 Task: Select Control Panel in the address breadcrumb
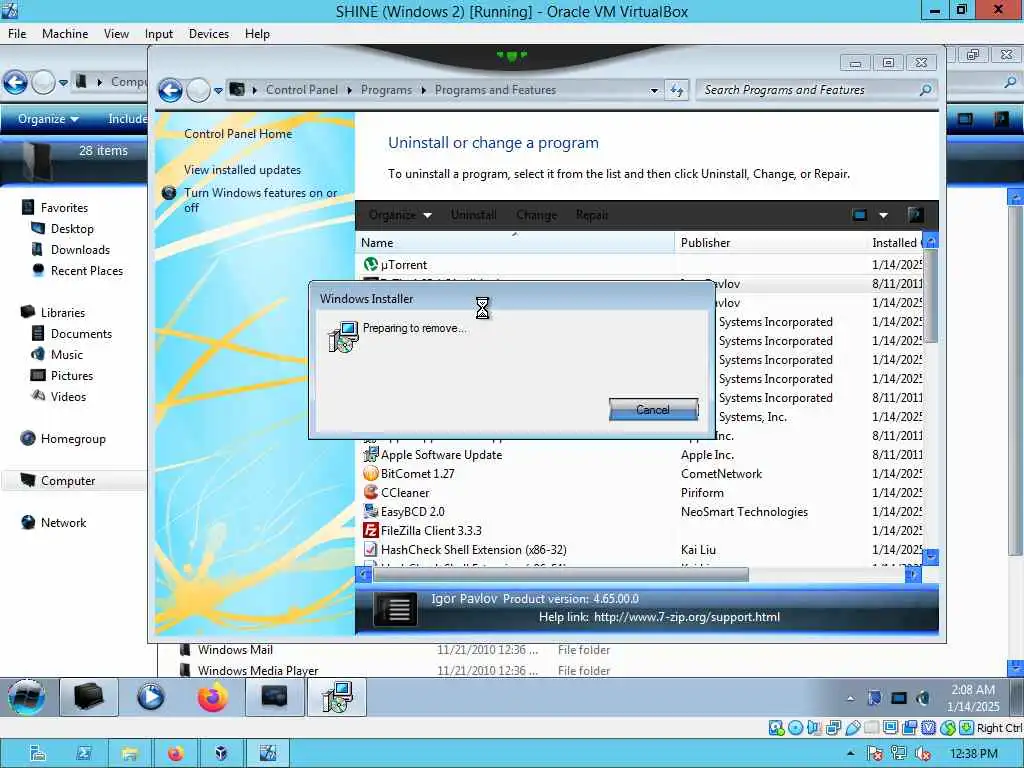[x=302, y=90]
